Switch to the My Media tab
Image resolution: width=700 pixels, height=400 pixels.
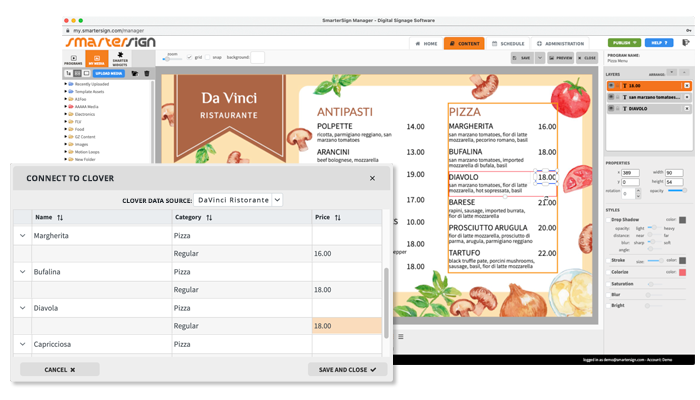click(x=97, y=59)
